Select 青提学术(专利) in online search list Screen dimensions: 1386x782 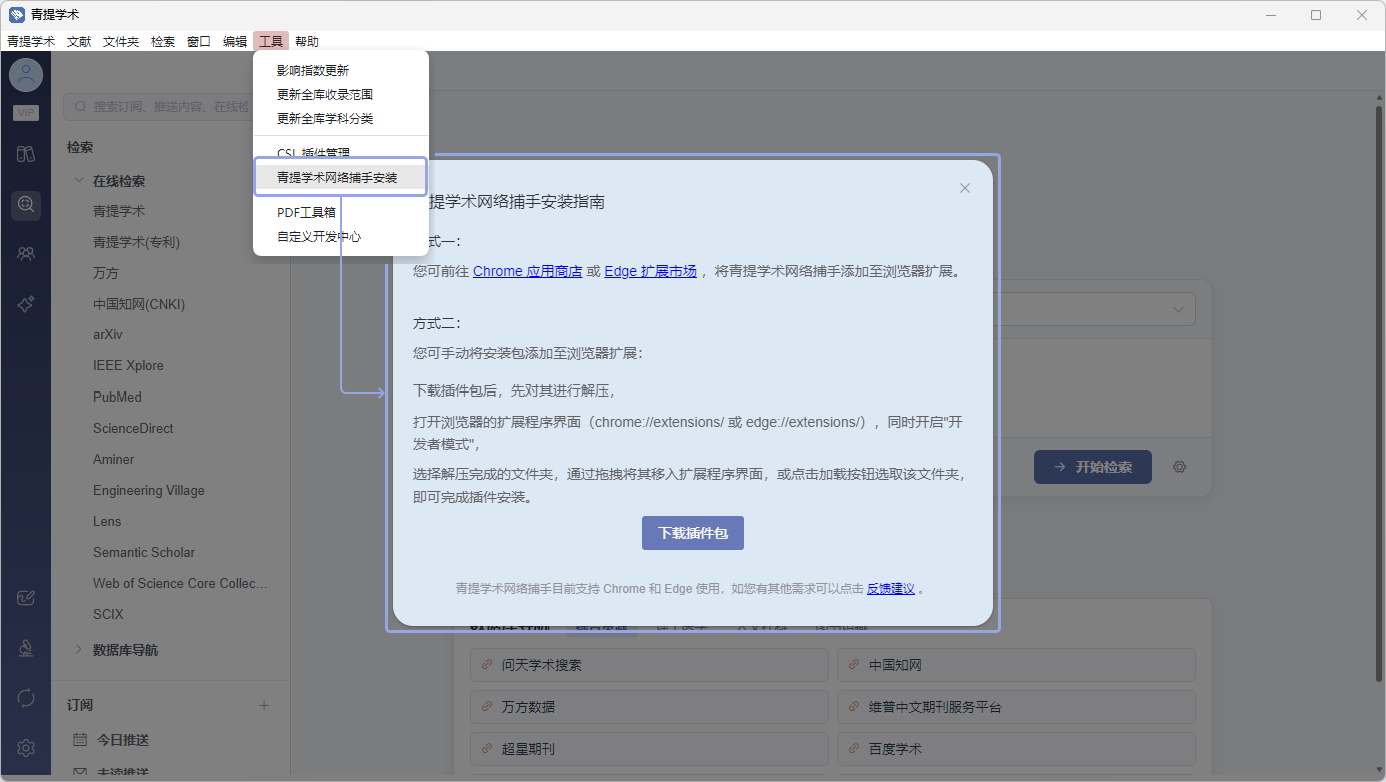(x=136, y=242)
